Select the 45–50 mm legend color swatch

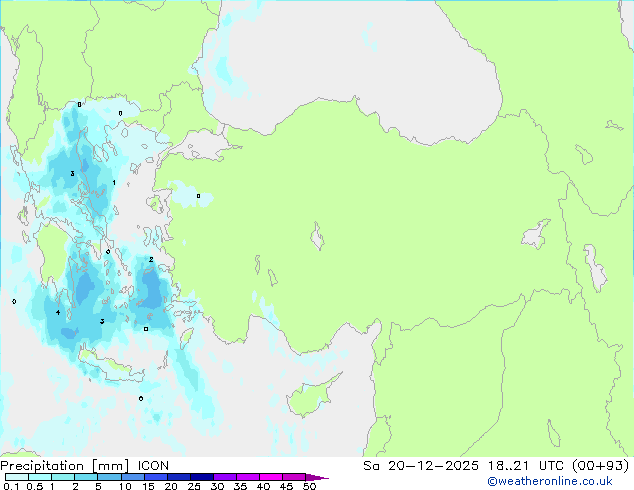pyautogui.click(x=294, y=477)
